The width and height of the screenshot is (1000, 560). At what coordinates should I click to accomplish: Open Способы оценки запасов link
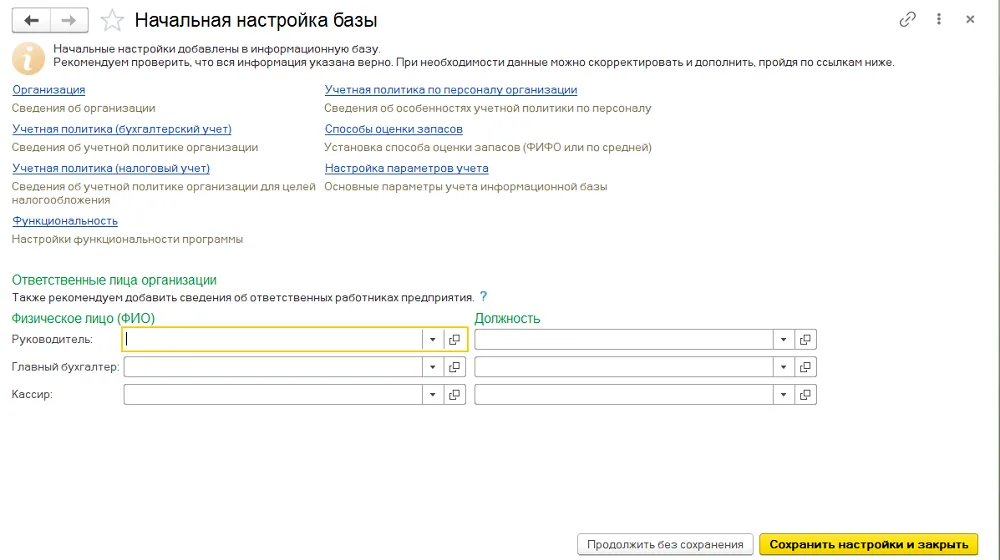(x=393, y=129)
